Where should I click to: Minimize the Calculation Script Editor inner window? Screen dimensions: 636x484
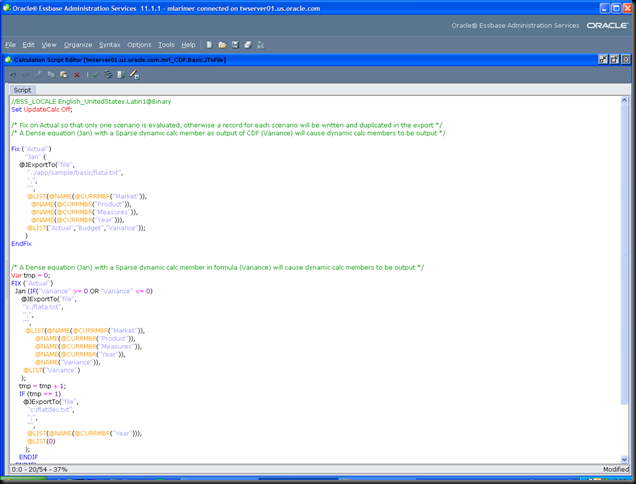603,60
